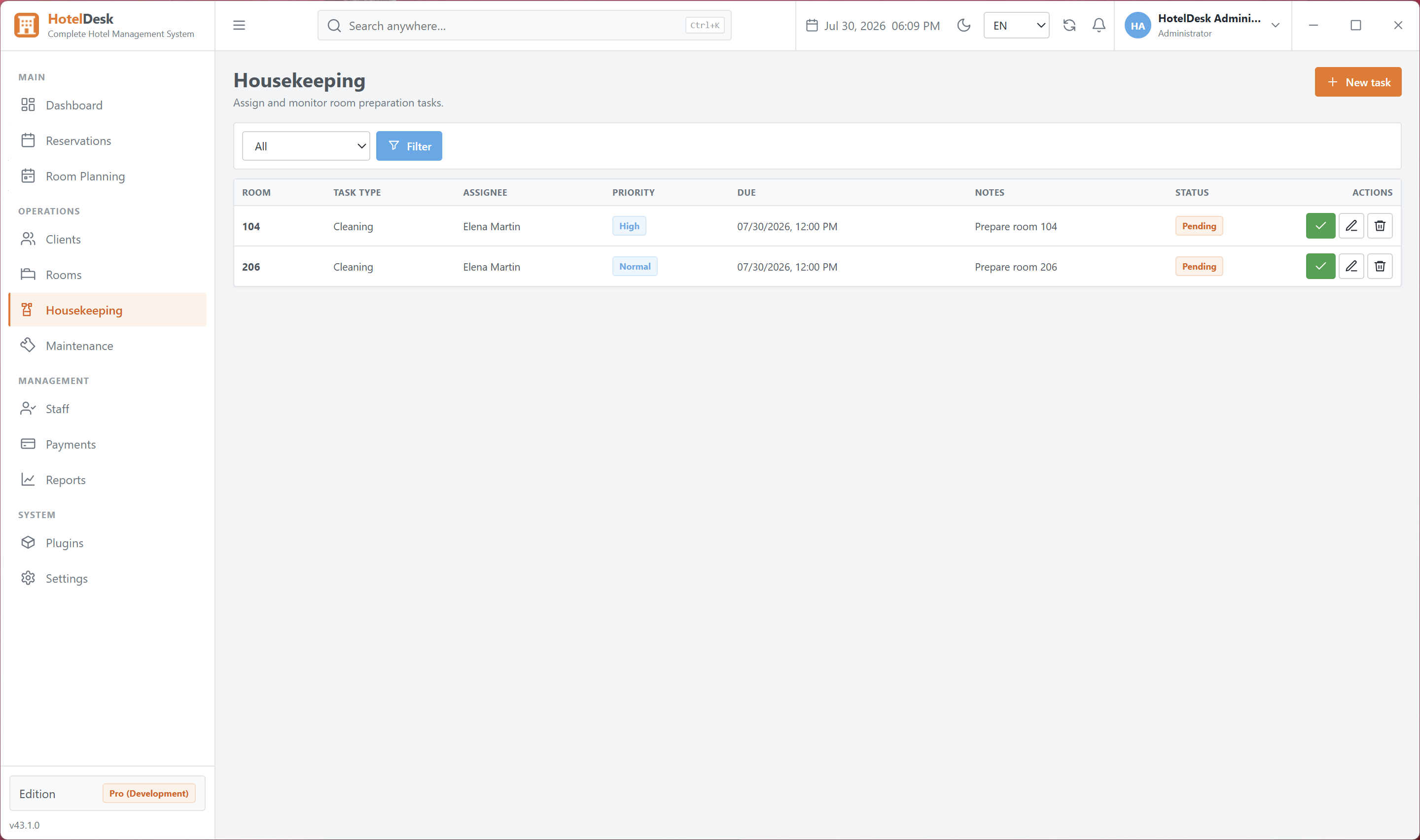1420x840 pixels.
Task: Click the date Jul 30, 2026 06:09 PM
Action: coord(882,26)
